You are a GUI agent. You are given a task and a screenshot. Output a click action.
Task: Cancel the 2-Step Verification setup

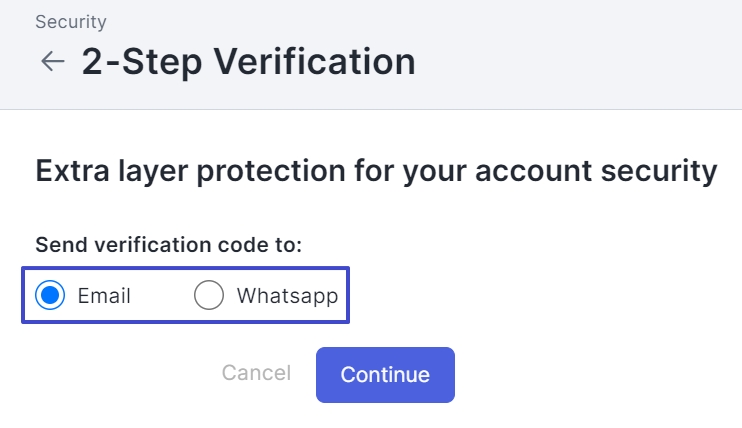click(x=256, y=373)
